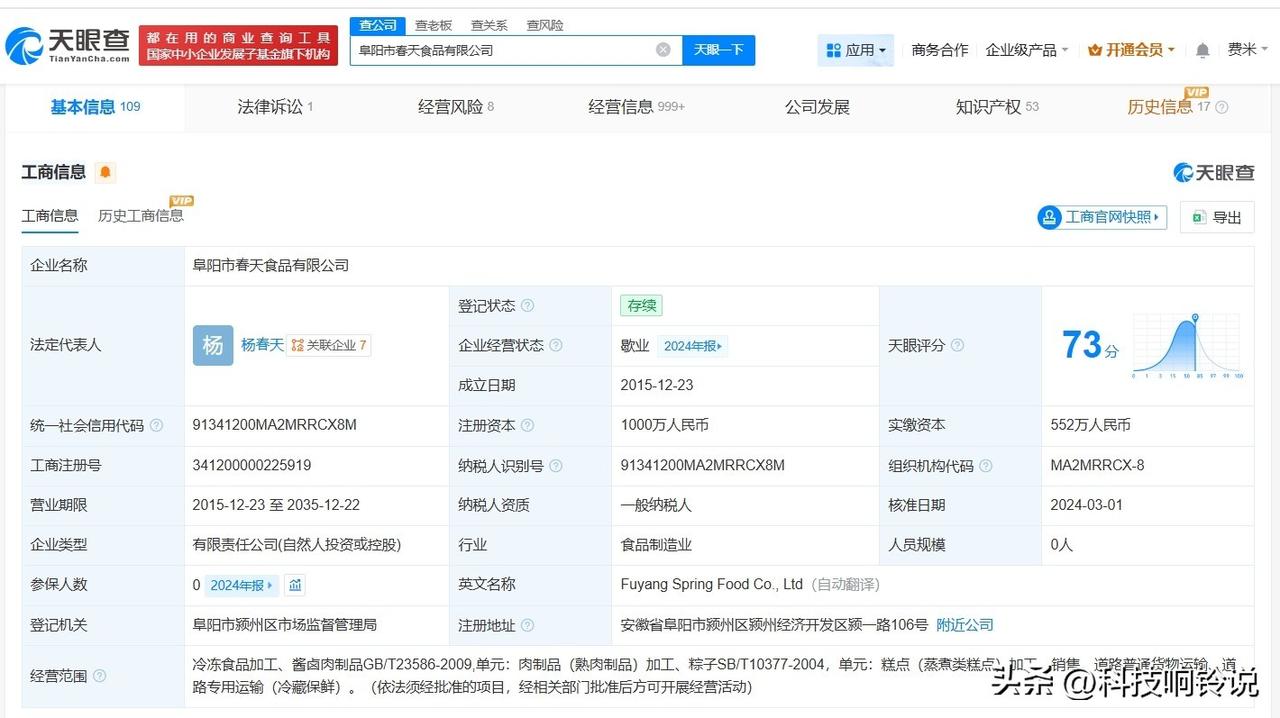Screen dimensions: 1280x718
Task: Open the notification bell in header
Action: coord(1203,50)
